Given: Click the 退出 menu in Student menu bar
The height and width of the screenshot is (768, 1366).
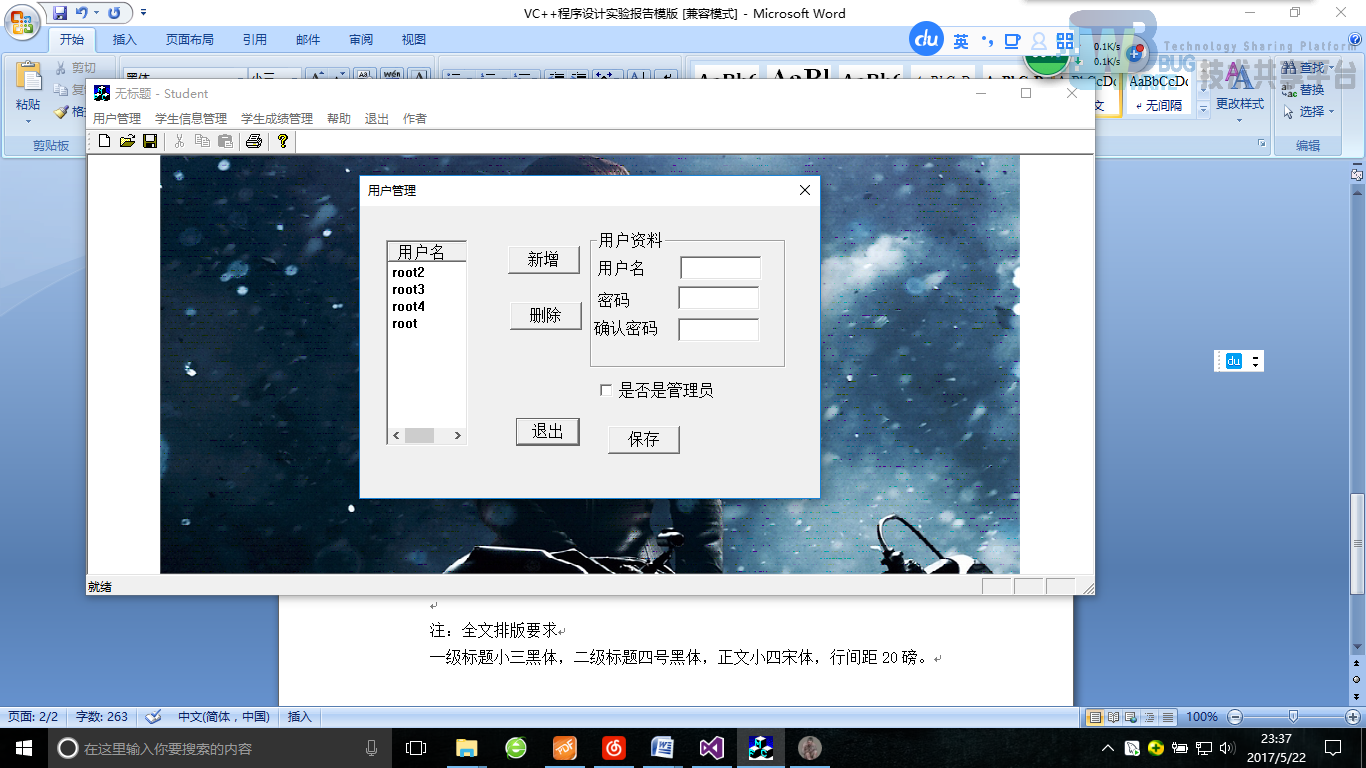Looking at the screenshot, I should click(x=377, y=118).
